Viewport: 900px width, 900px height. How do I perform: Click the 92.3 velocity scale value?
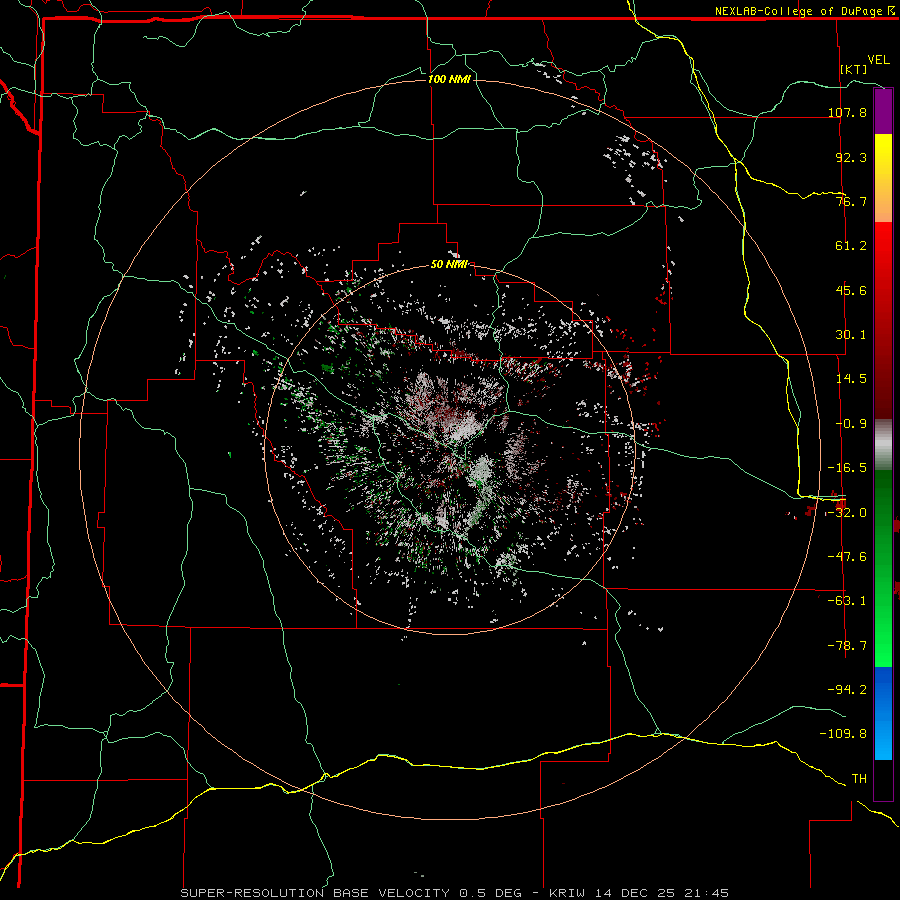[x=851, y=157]
